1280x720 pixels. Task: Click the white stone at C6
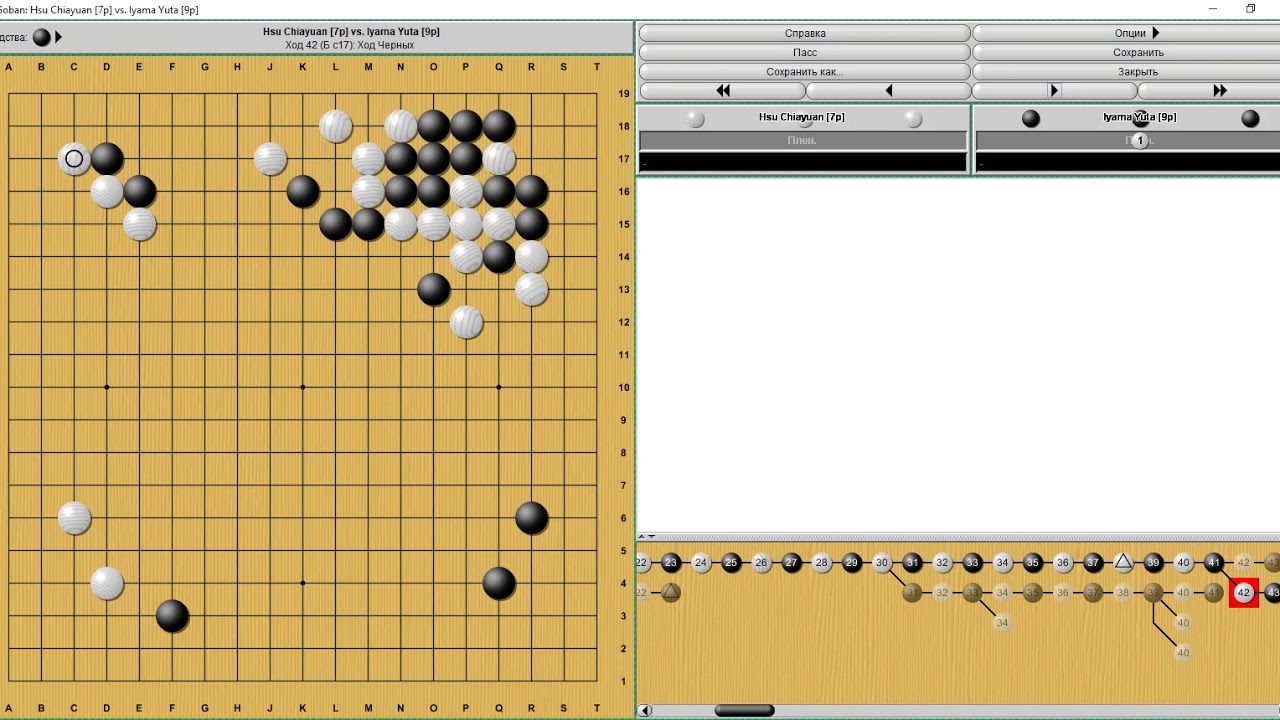click(x=74, y=518)
